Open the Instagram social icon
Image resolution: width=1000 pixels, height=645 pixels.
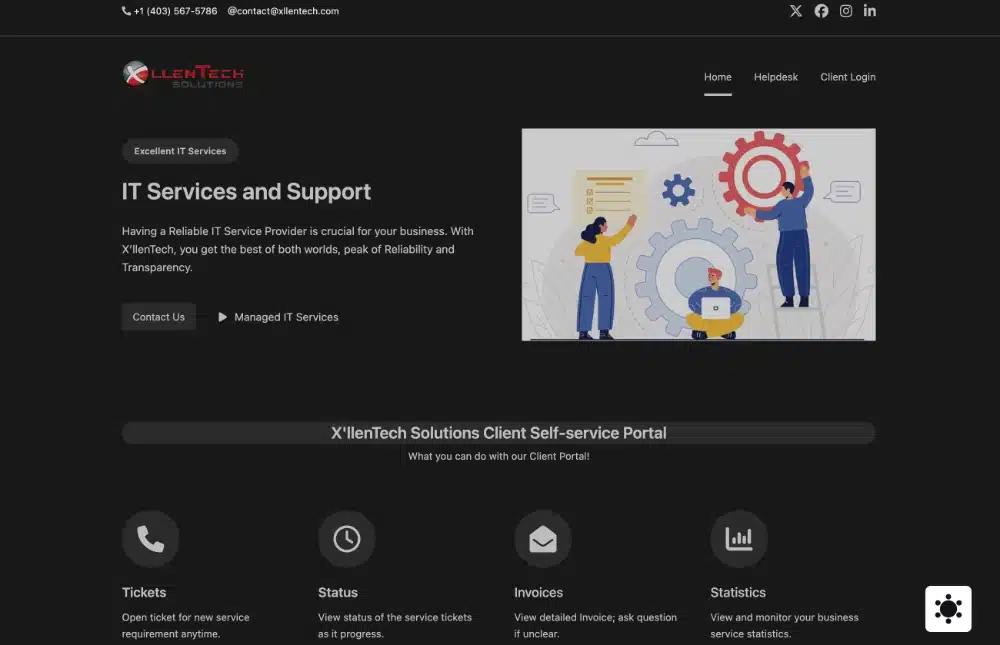point(846,11)
